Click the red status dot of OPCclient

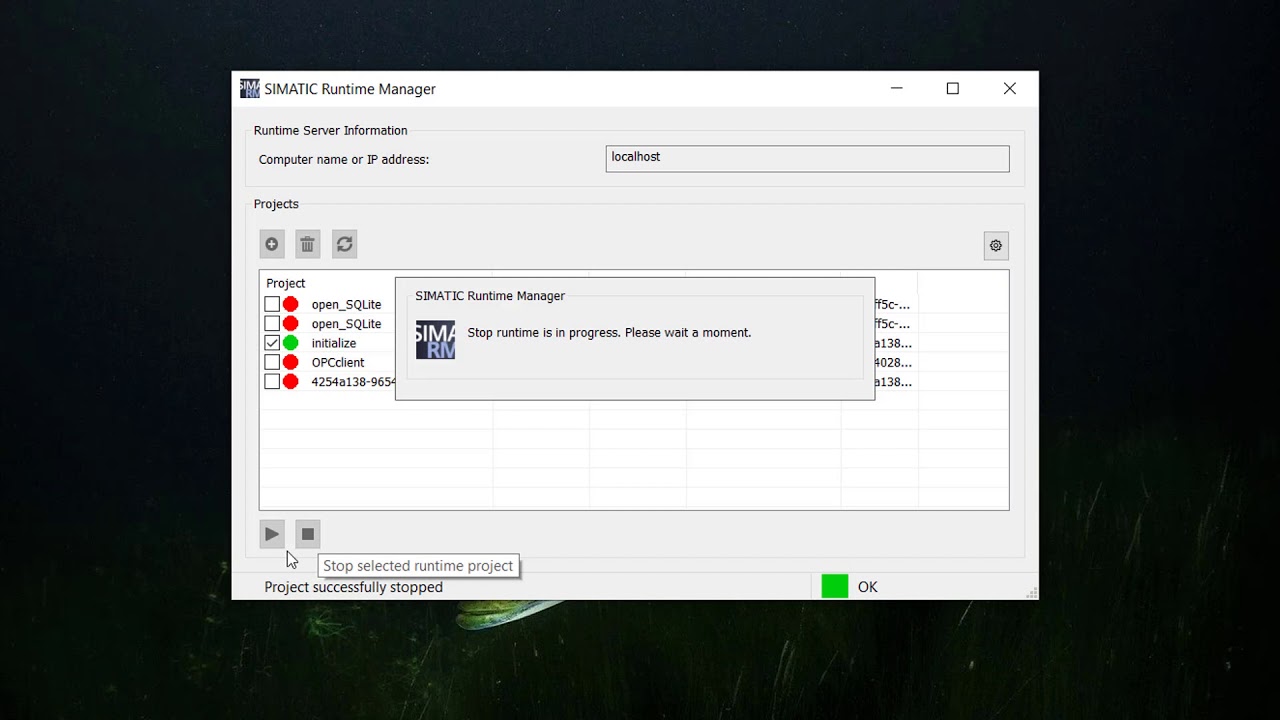tap(290, 362)
